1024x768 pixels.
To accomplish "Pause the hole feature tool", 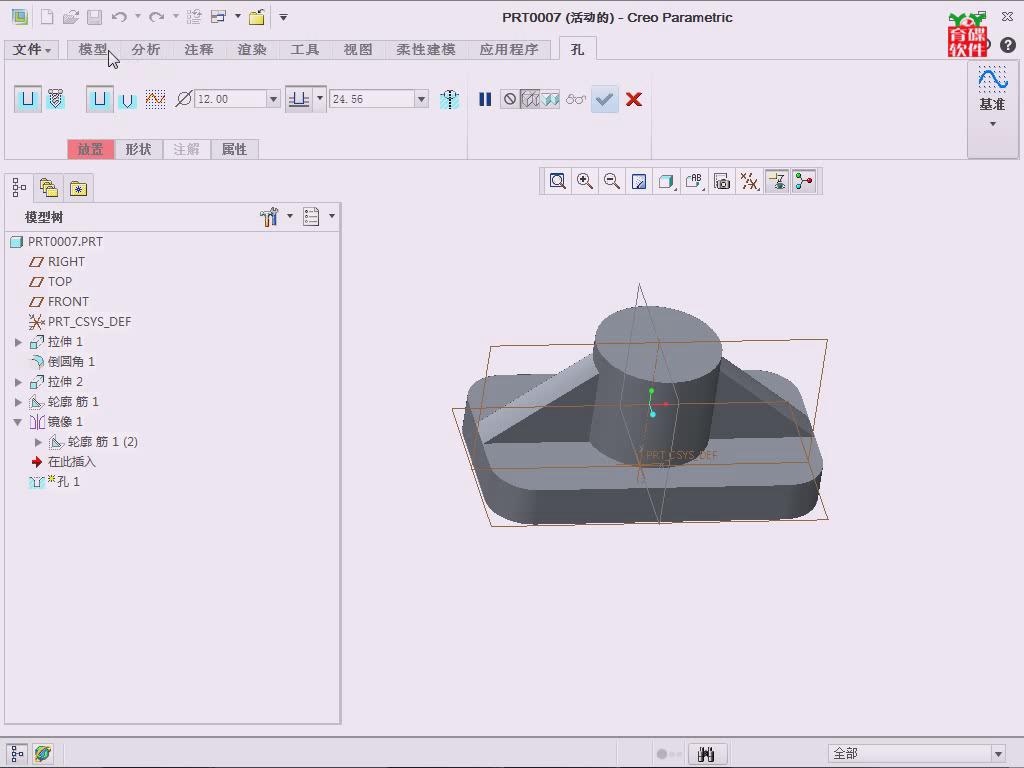I will [485, 99].
